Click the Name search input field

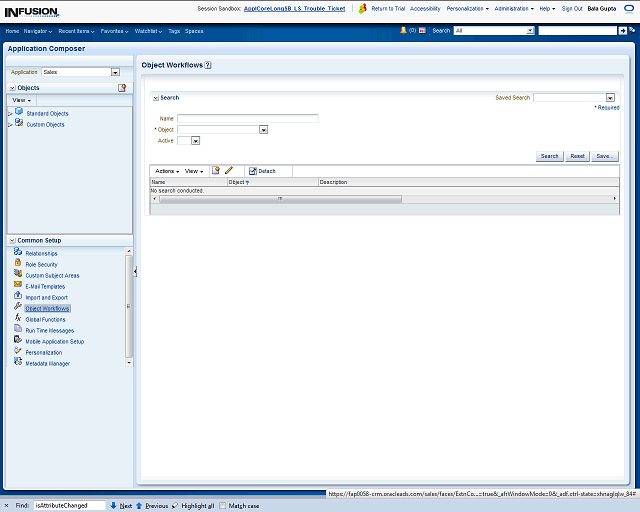(x=248, y=119)
